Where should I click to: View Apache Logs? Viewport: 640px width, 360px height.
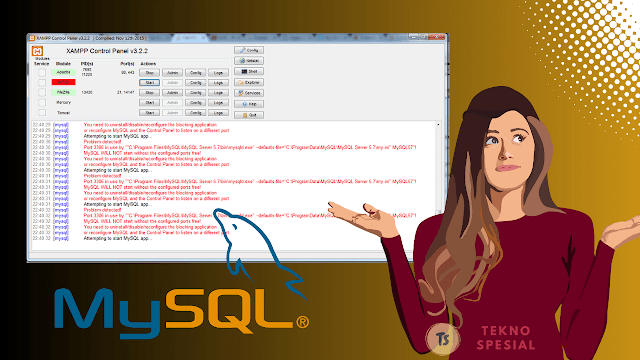point(218,73)
